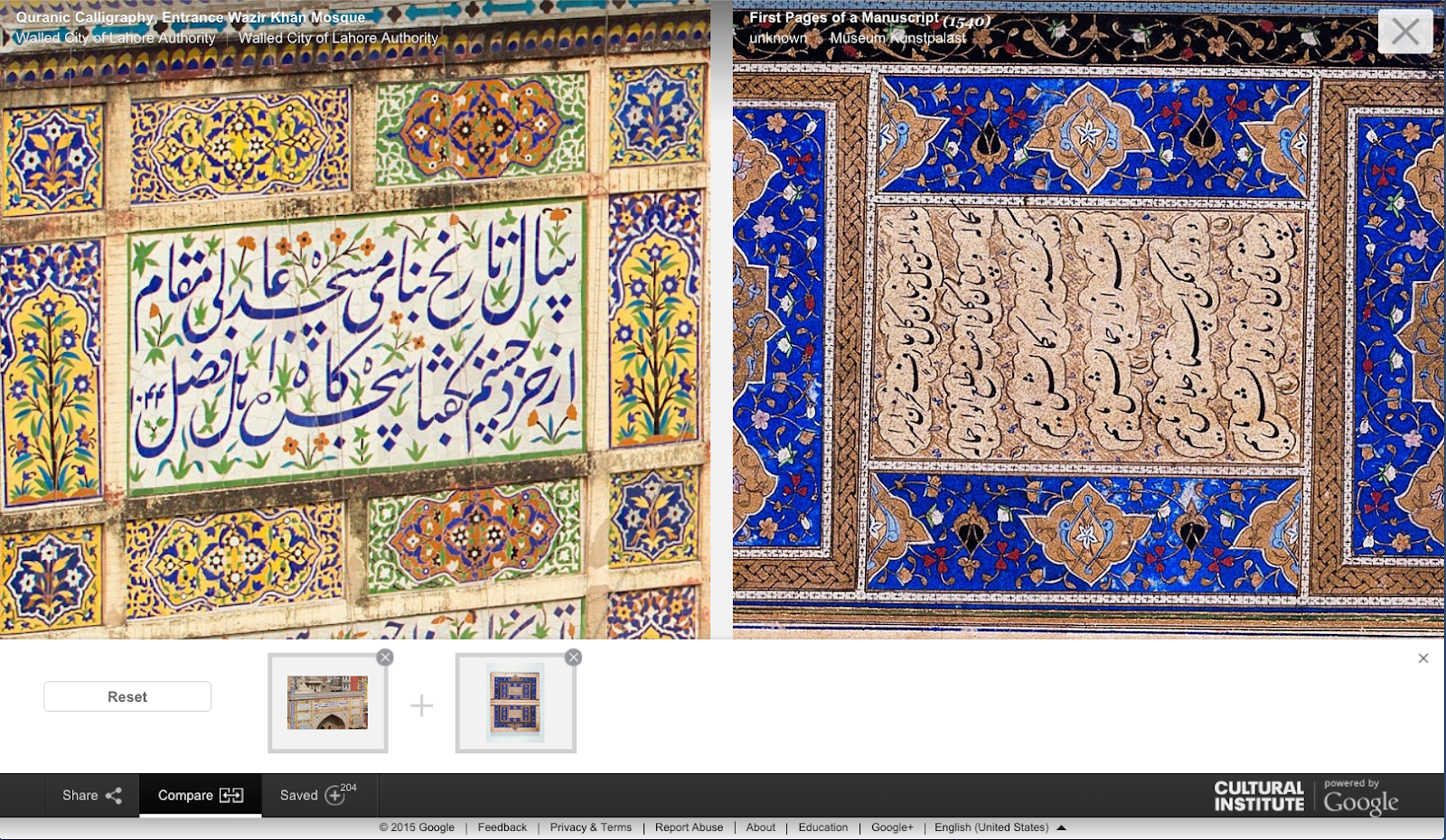Click the second Walled City of Lahore Authority link

(339, 38)
